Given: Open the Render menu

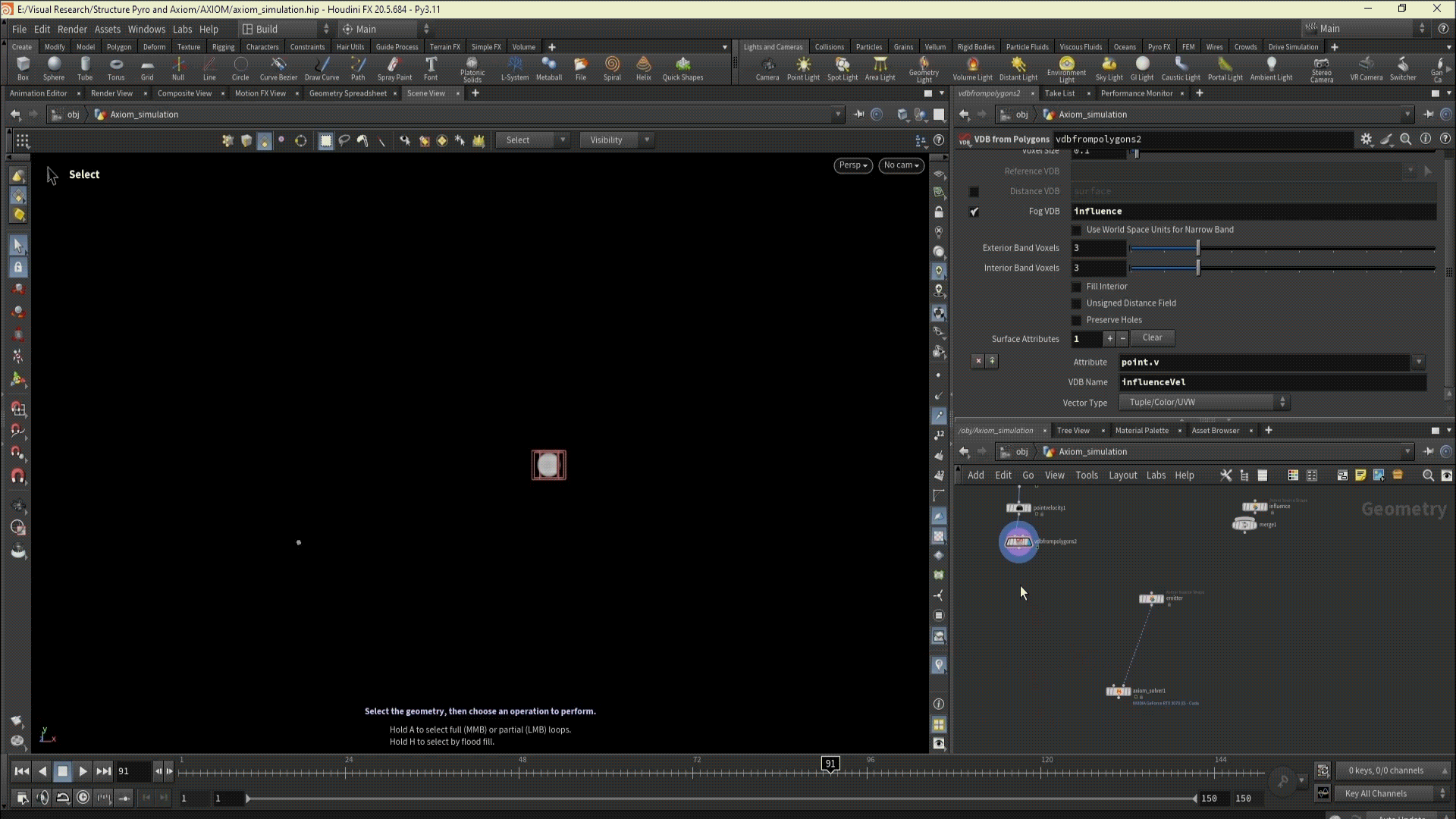Looking at the screenshot, I should [x=72, y=29].
